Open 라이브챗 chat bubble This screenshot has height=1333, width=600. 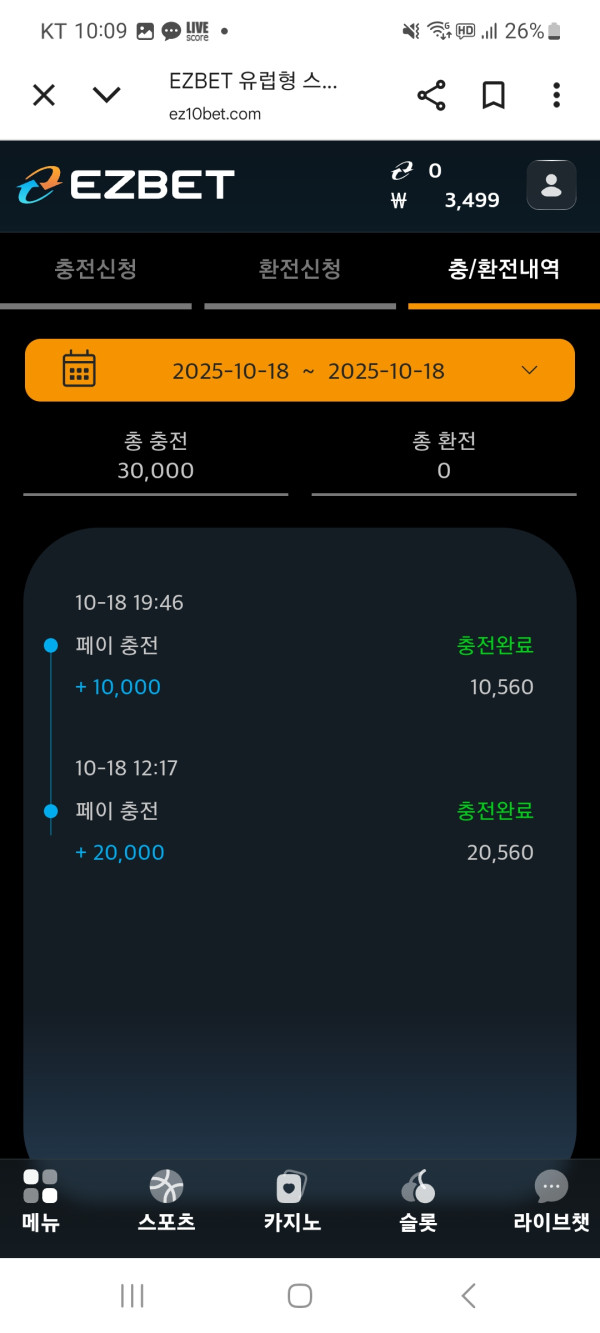pyautogui.click(x=551, y=1198)
